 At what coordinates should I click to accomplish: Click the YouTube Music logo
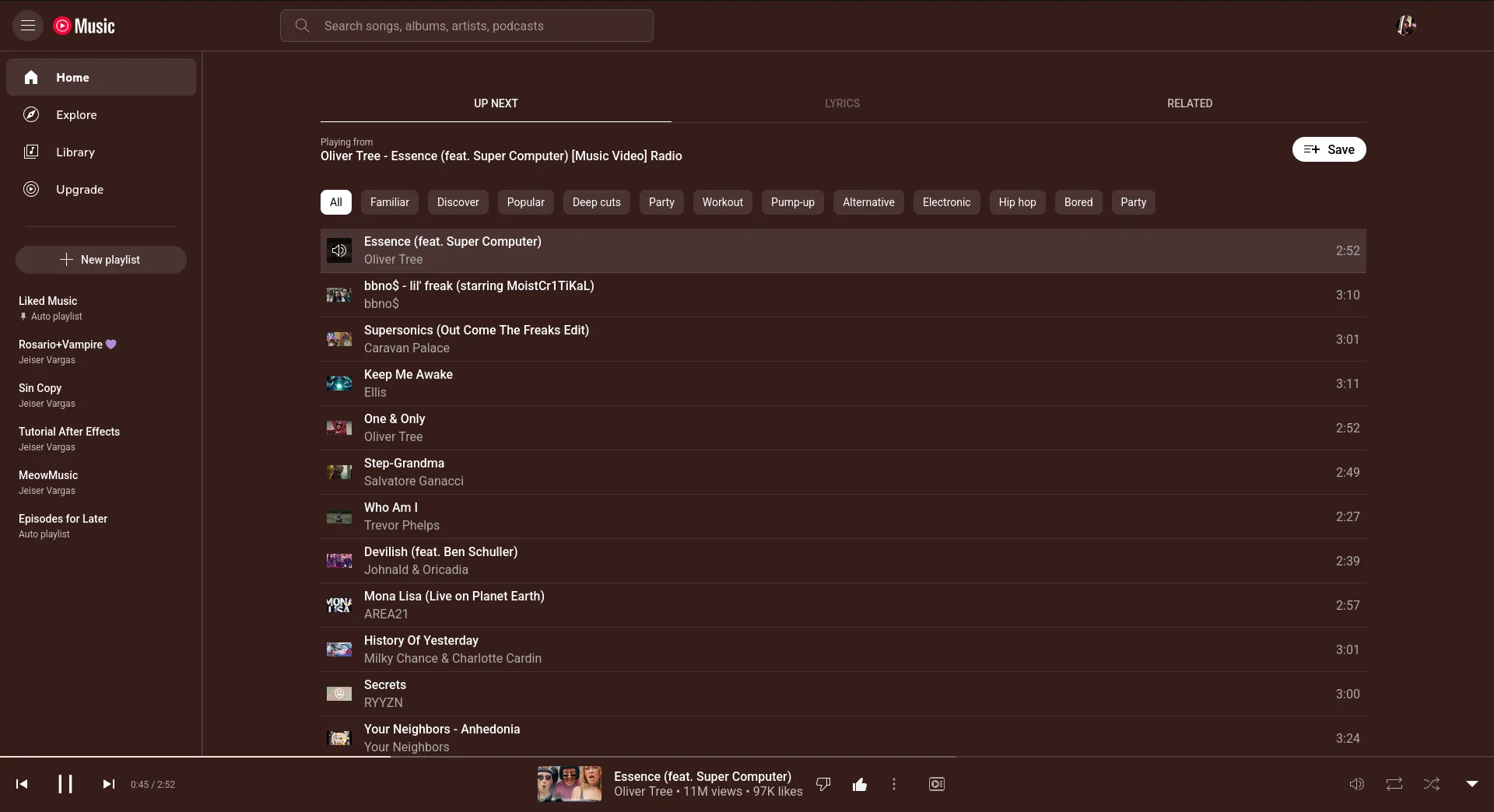[84, 26]
